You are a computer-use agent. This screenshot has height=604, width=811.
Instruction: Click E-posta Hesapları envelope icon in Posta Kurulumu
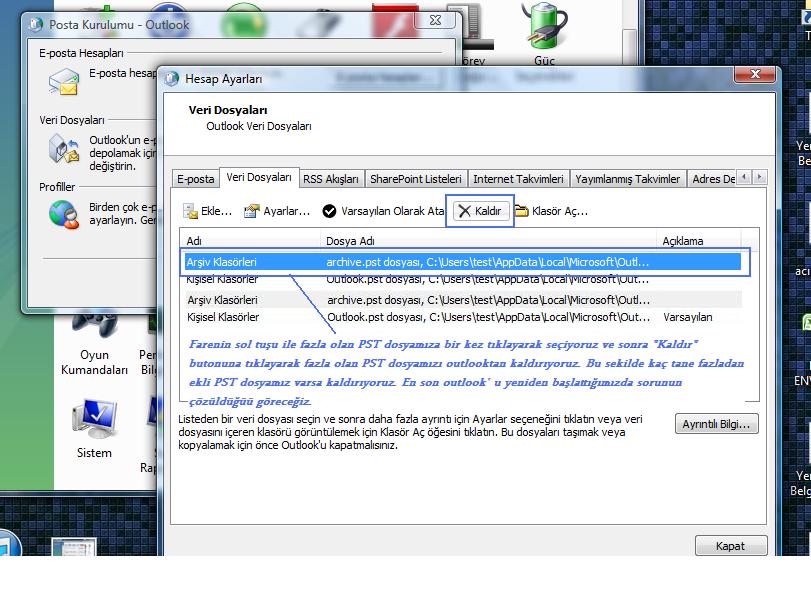tap(63, 82)
